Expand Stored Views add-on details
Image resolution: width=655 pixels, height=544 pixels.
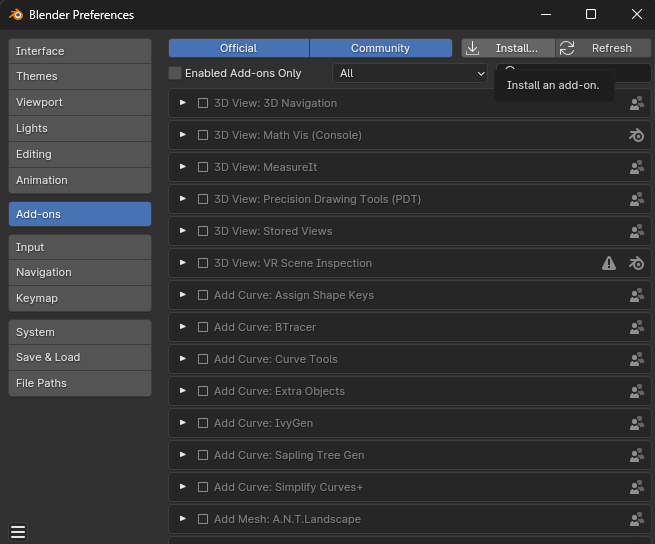183,231
